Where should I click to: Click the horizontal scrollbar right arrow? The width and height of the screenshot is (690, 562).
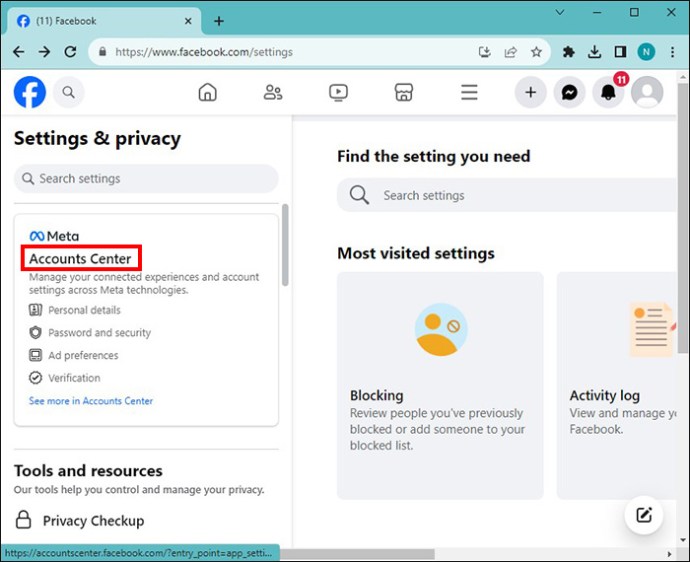pos(669,554)
